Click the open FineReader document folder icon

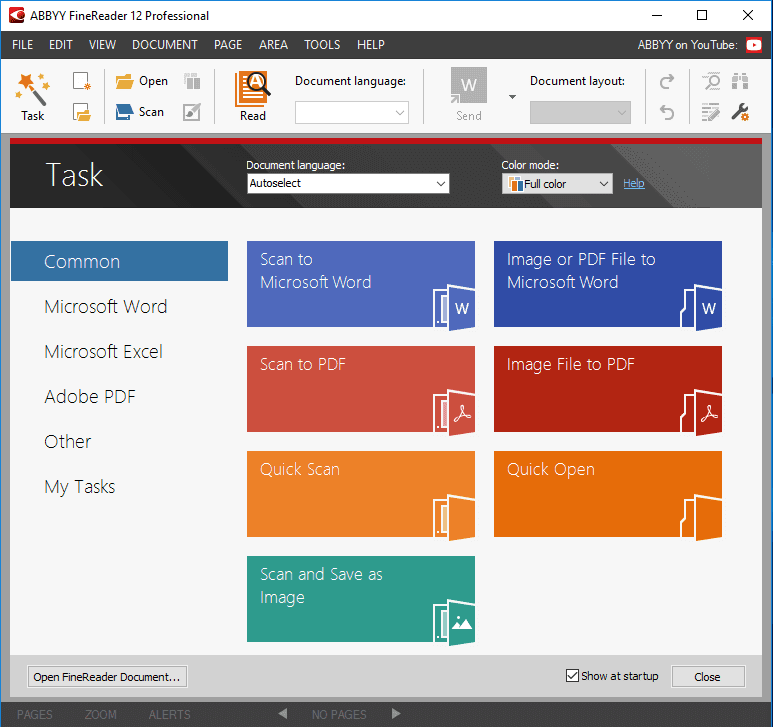pos(81,112)
